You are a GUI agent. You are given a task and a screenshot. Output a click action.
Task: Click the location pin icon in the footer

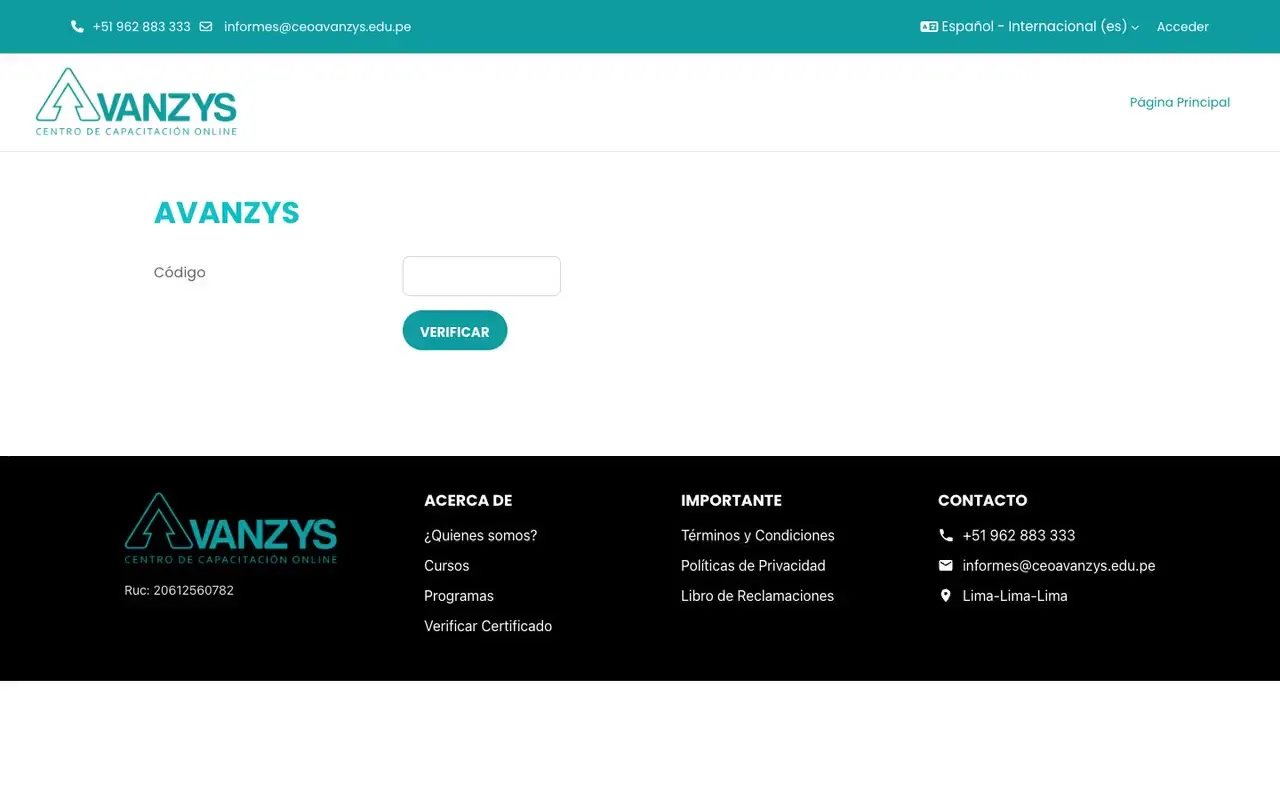coord(946,596)
